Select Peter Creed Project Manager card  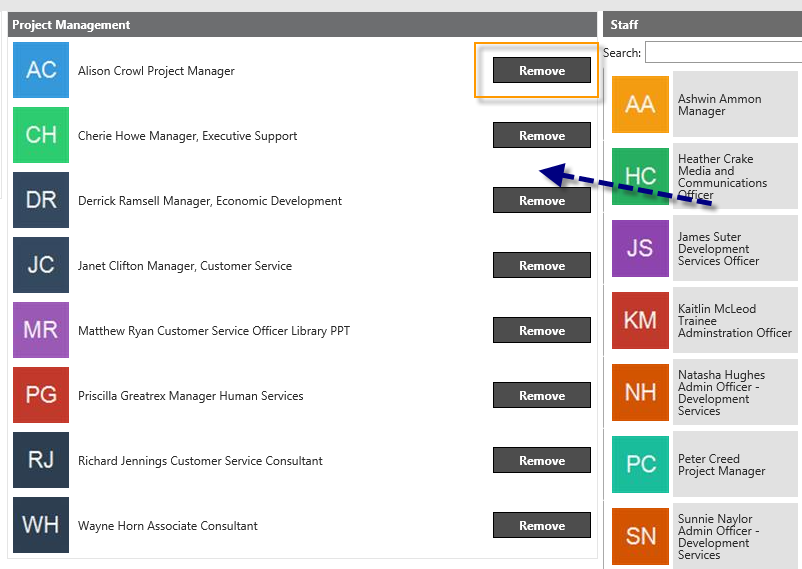[705, 465]
